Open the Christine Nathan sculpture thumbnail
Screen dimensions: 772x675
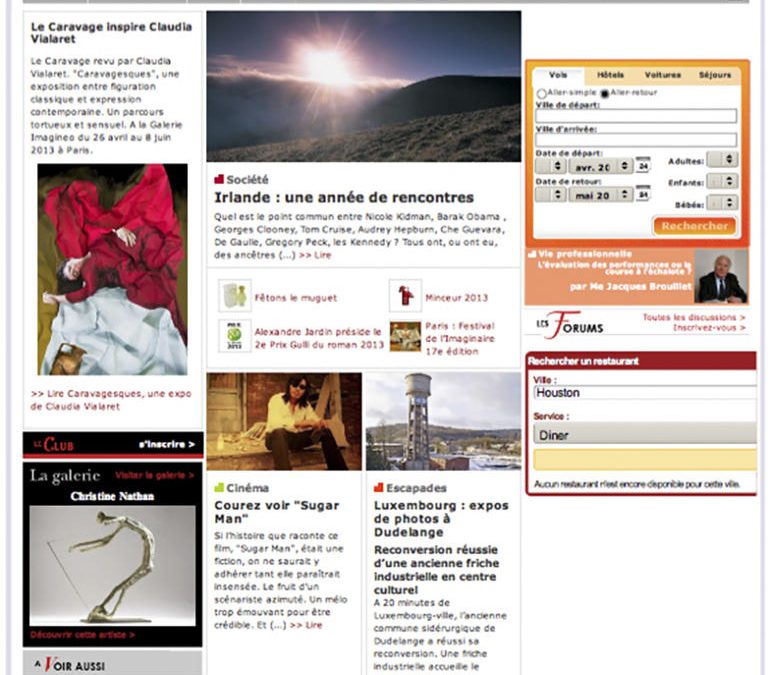click(112, 564)
